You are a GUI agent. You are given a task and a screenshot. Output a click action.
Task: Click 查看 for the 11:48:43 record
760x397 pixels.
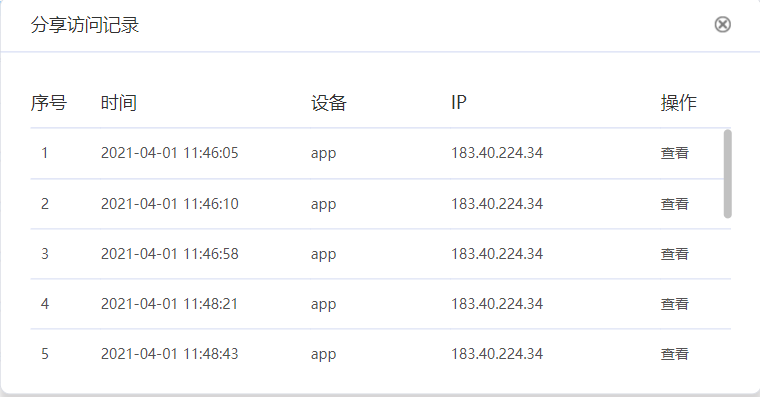coord(674,354)
